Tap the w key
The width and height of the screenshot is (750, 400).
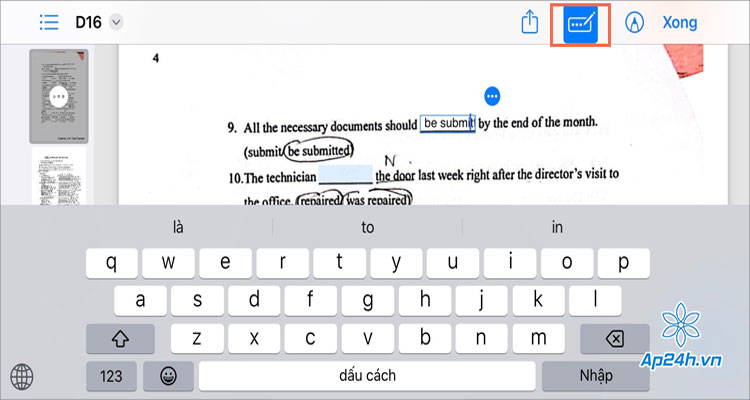pyautogui.click(x=168, y=263)
